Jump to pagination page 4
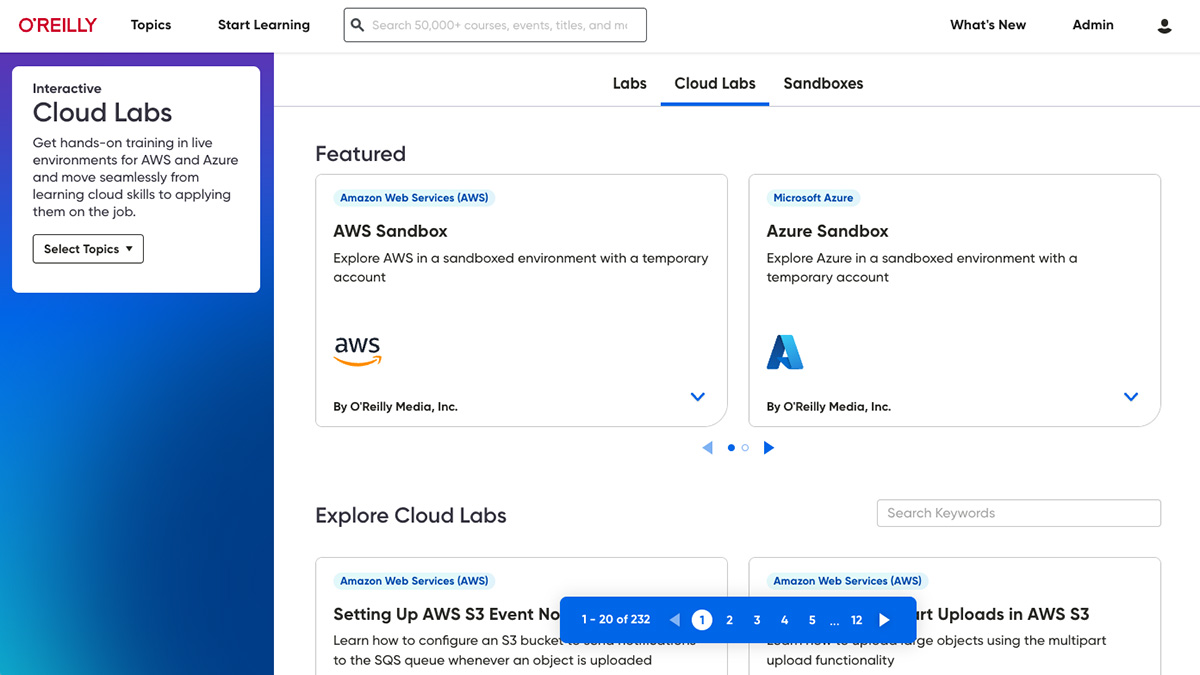1200x675 pixels. click(785, 620)
